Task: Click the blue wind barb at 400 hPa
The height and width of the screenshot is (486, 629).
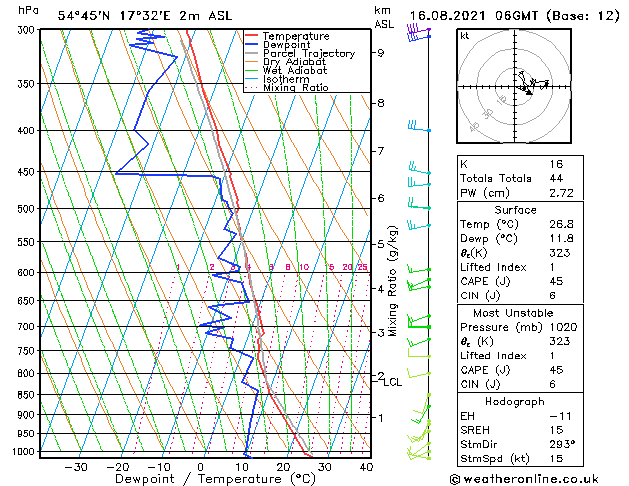Action: tap(418, 127)
